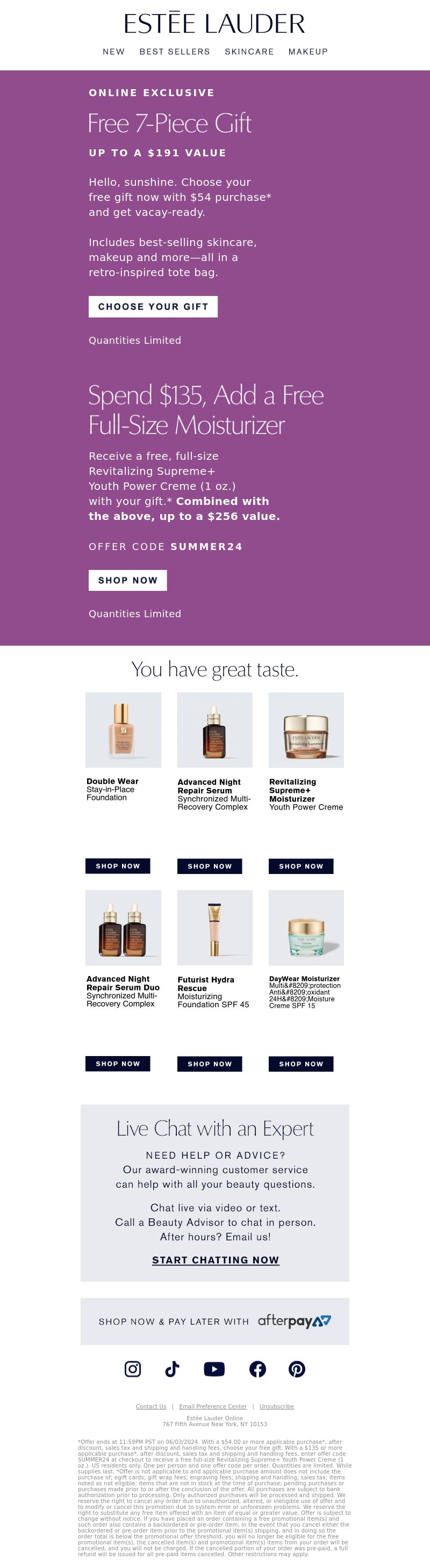Shop now for Double Wear Foundation

(x=118, y=865)
